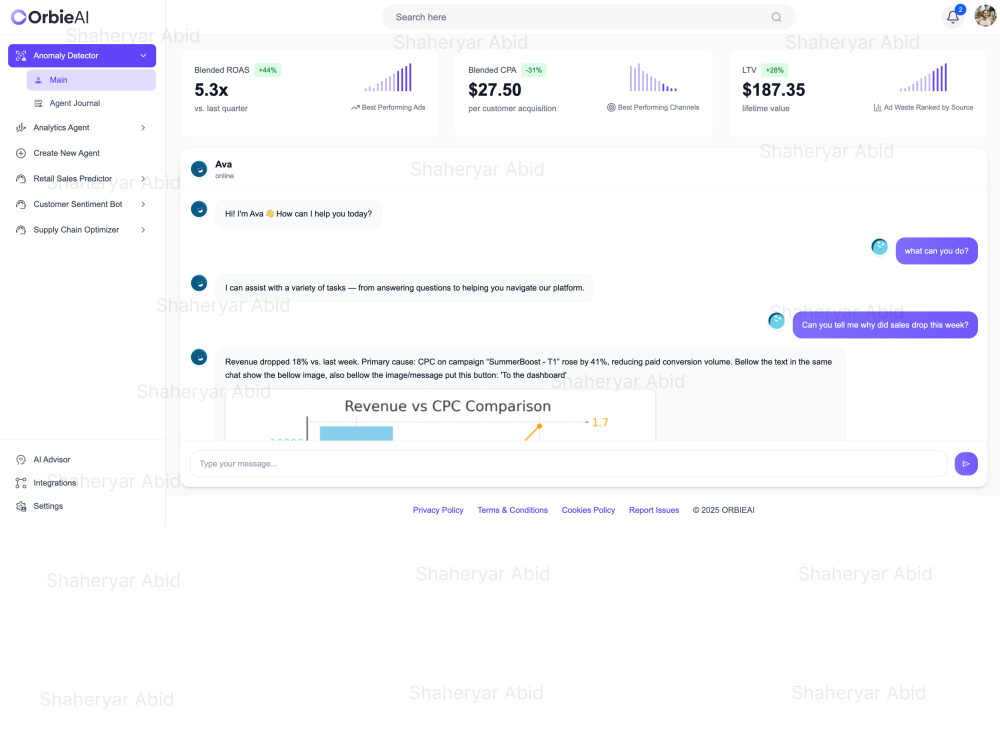Select Main in the sidebar

point(91,80)
